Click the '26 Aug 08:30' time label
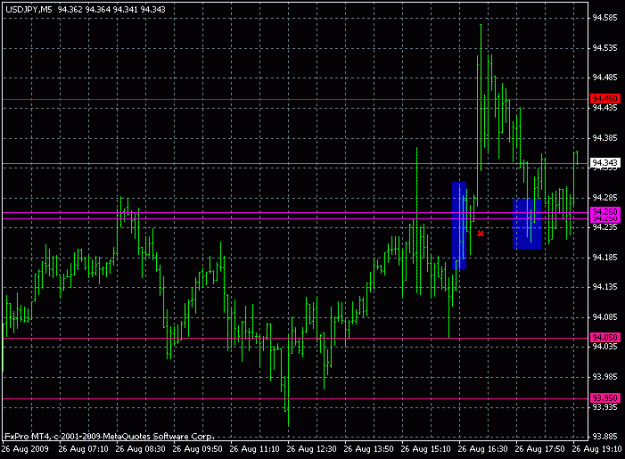The width and height of the screenshot is (625, 459). click(140, 449)
